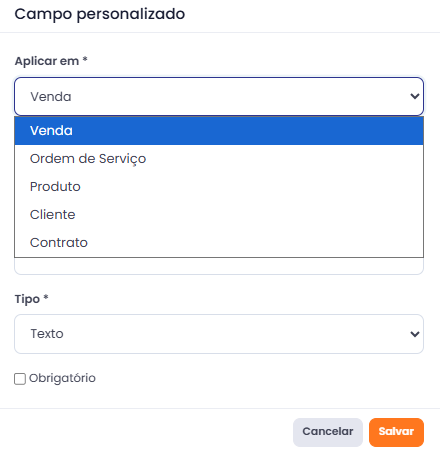Click the Aplicar em chevron arrow
Viewport: 440px width, 467px height.
415,97
